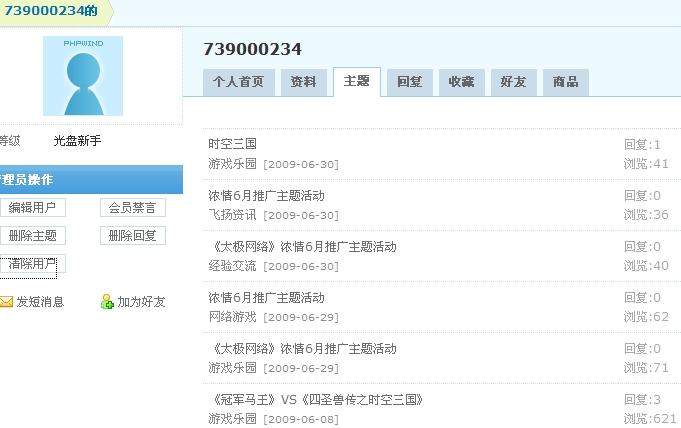This screenshot has width=681, height=428.
Task: Click the 739000234的 breadcrumb at top
Action: (x=51, y=11)
